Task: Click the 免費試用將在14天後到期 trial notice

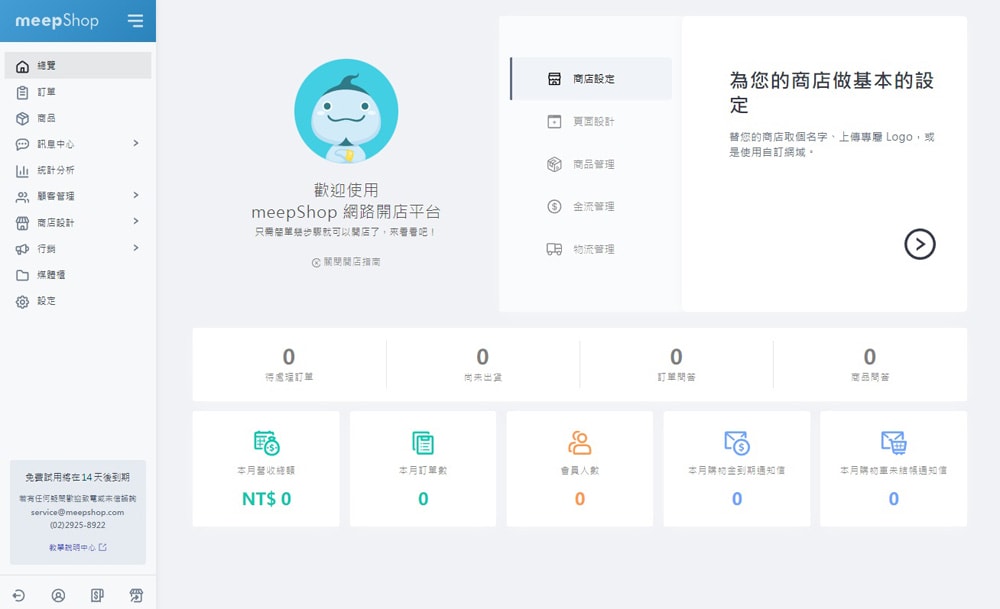Action: 78,477
